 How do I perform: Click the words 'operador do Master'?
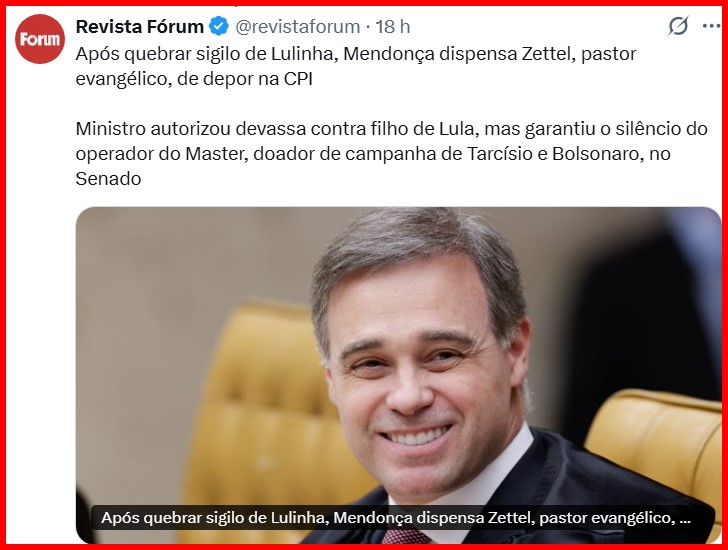point(160,154)
